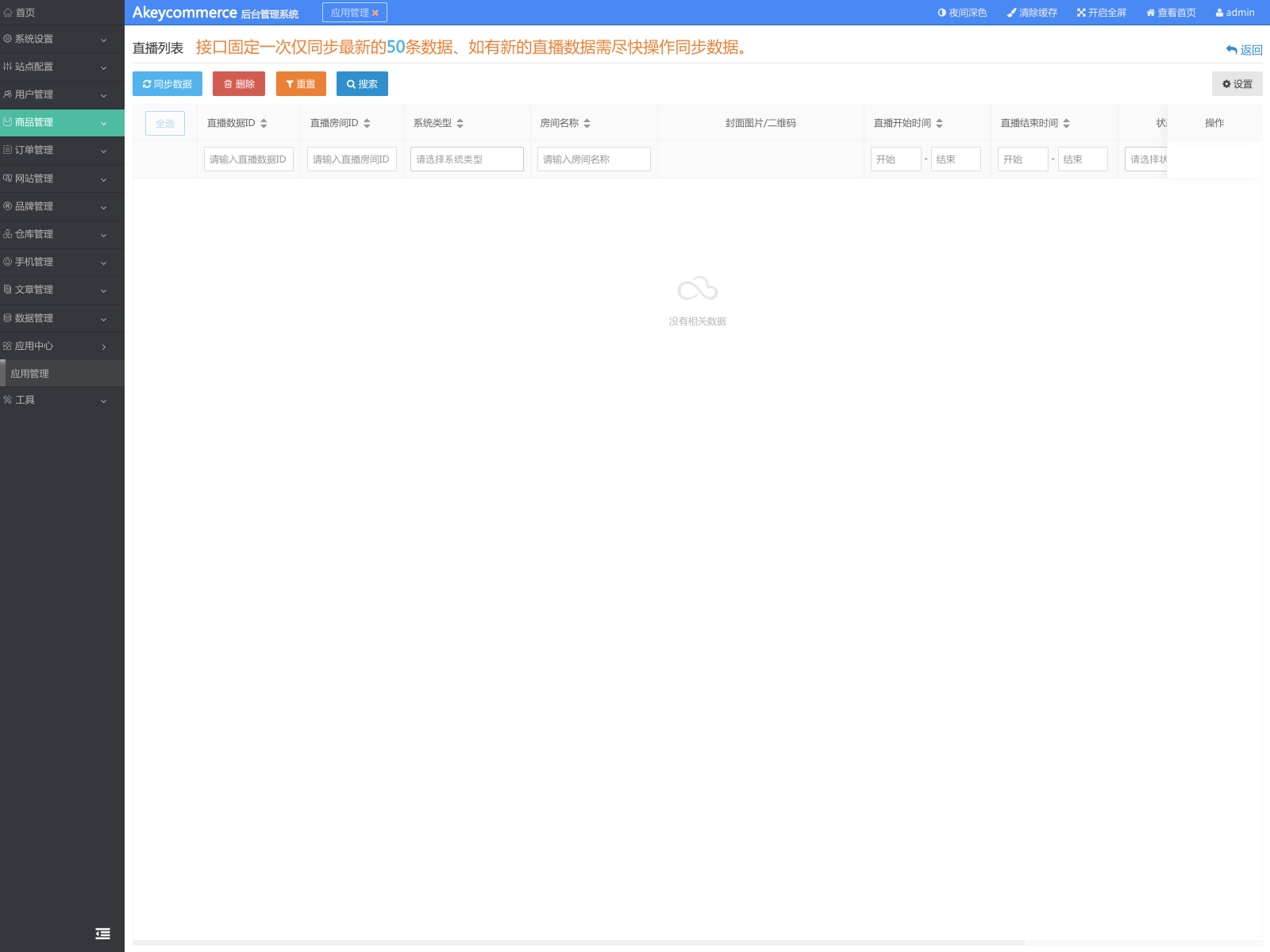Image resolution: width=1270 pixels, height=952 pixels.
Task: Focus the 请输入直播数据ID input
Action: click(248, 159)
